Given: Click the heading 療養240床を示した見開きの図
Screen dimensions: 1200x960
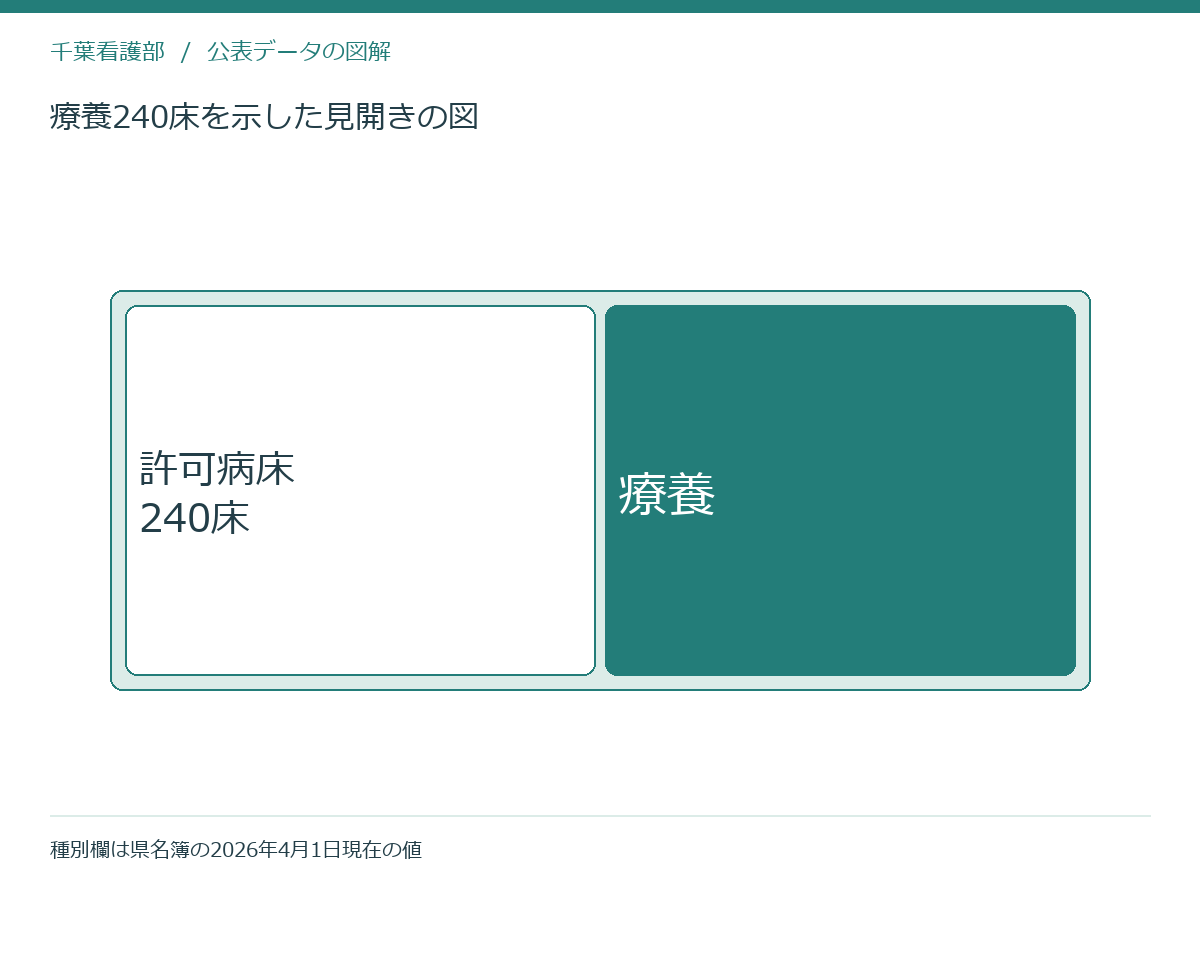Looking at the screenshot, I should click(x=264, y=117).
